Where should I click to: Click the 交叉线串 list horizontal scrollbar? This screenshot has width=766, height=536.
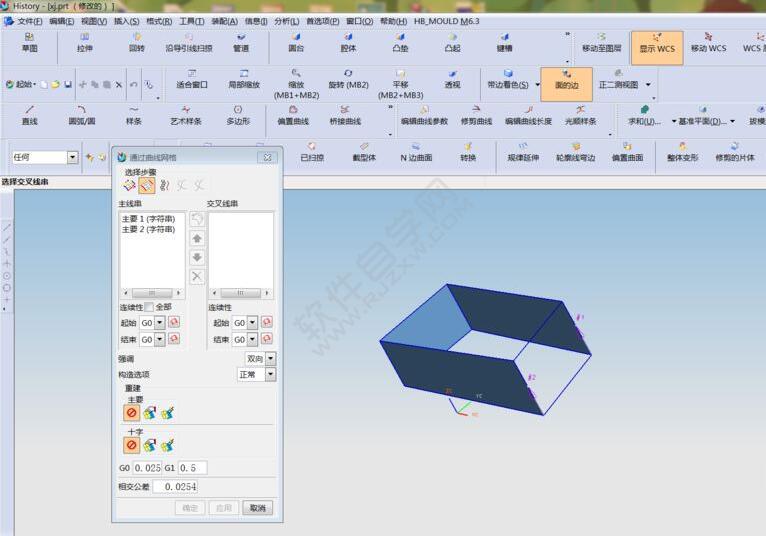[x=241, y=293]
